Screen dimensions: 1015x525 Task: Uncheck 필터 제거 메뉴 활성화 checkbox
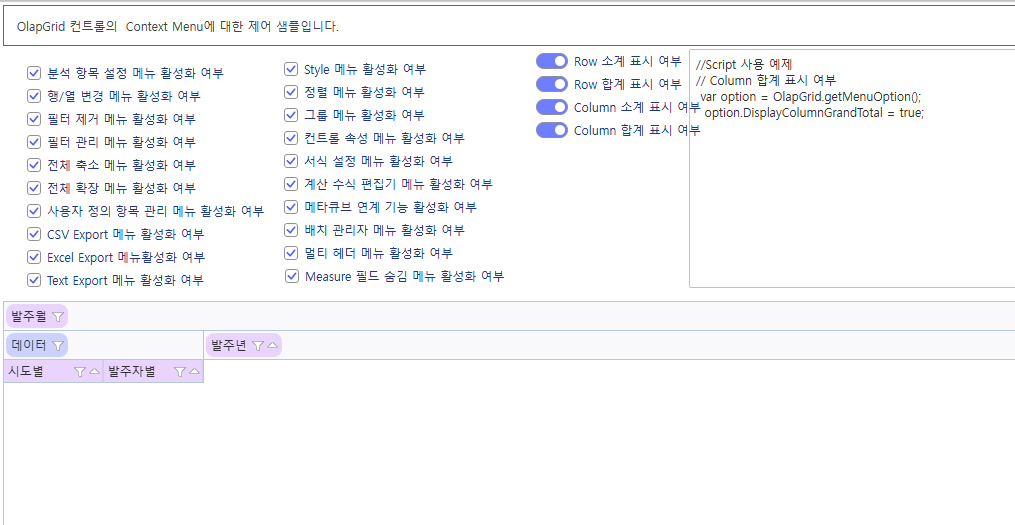[x=34, y=119]
